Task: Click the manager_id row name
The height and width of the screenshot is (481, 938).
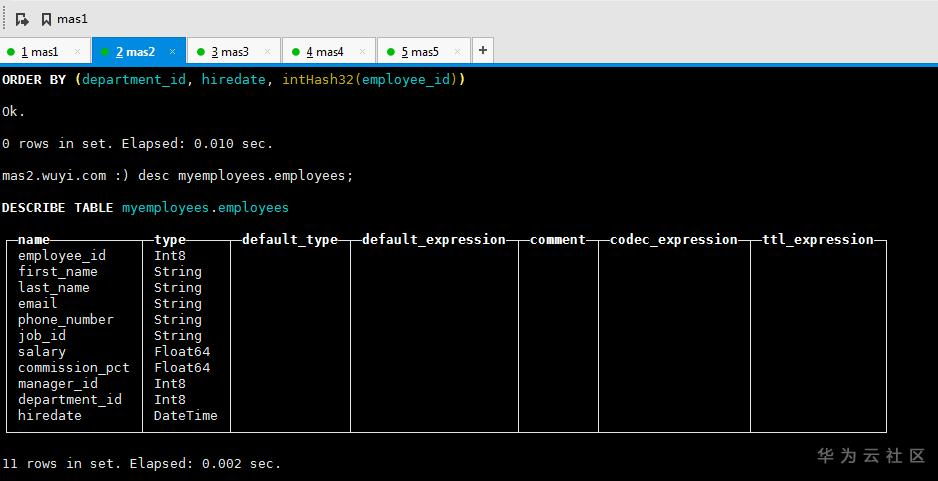Action: [57, 383]
